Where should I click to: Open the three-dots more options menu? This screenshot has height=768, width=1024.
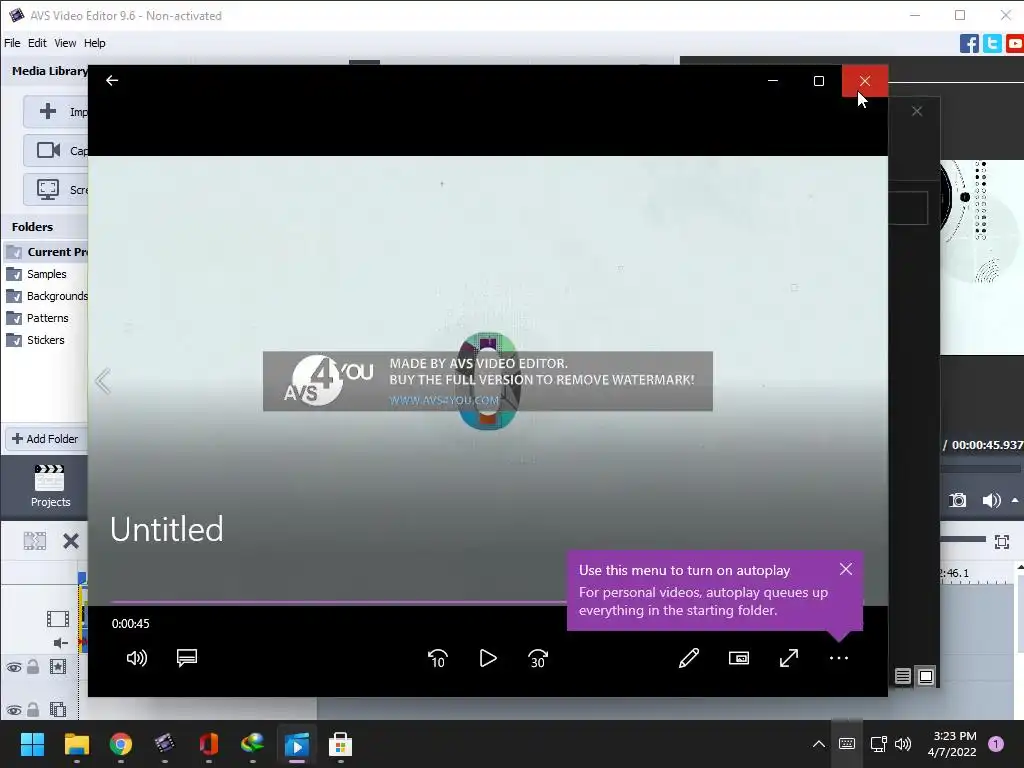[x=839, y=658]
